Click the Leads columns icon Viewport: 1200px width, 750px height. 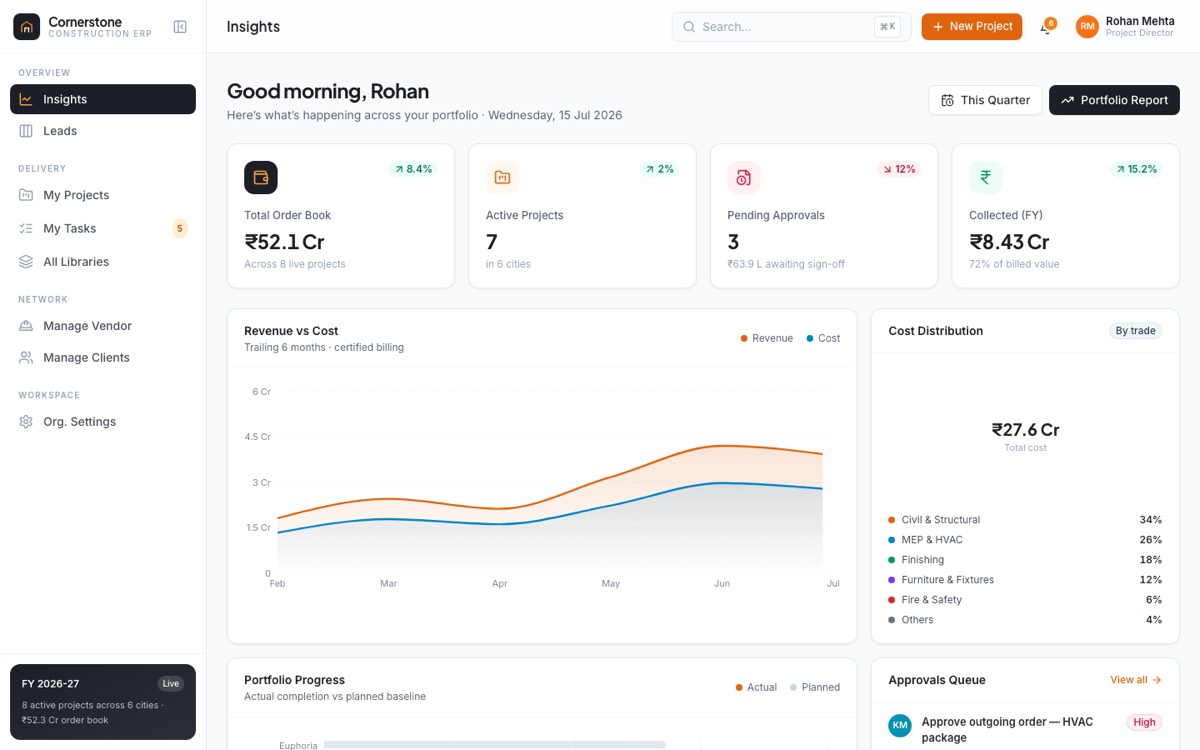pos(26,131)
